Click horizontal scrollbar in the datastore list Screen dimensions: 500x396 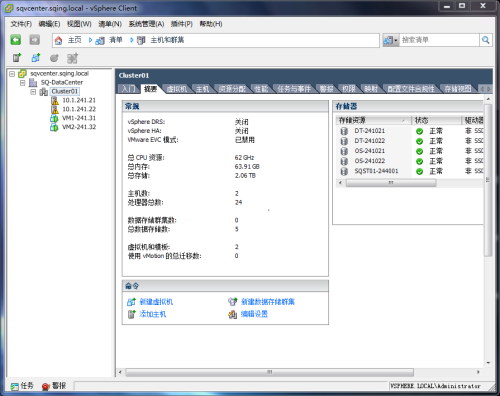[391, 183]
